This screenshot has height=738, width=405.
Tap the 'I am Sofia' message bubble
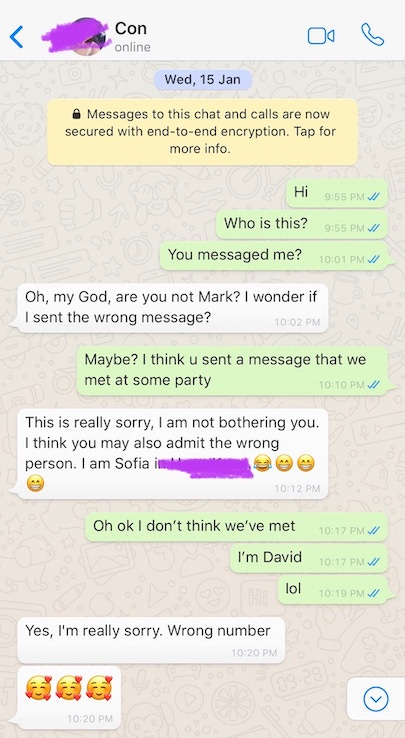pos(173,454)
